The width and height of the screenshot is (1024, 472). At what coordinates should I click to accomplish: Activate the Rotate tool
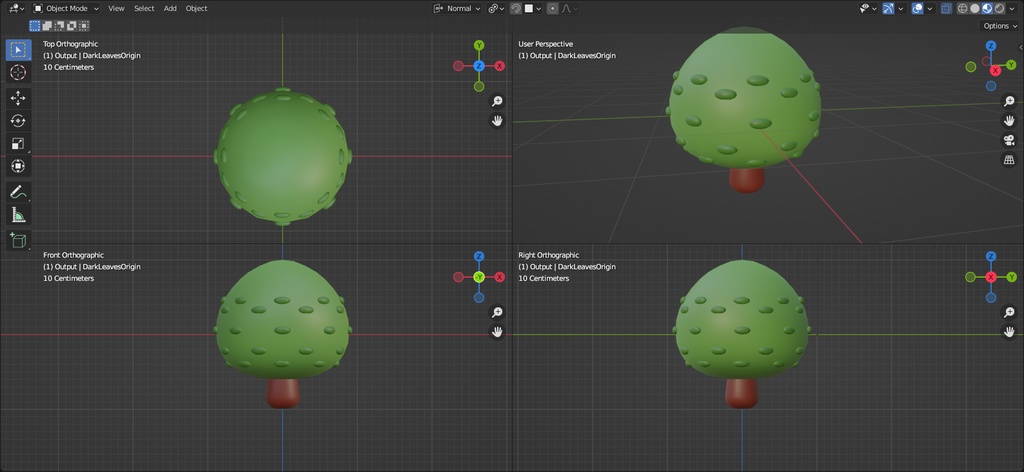(18, 121)
